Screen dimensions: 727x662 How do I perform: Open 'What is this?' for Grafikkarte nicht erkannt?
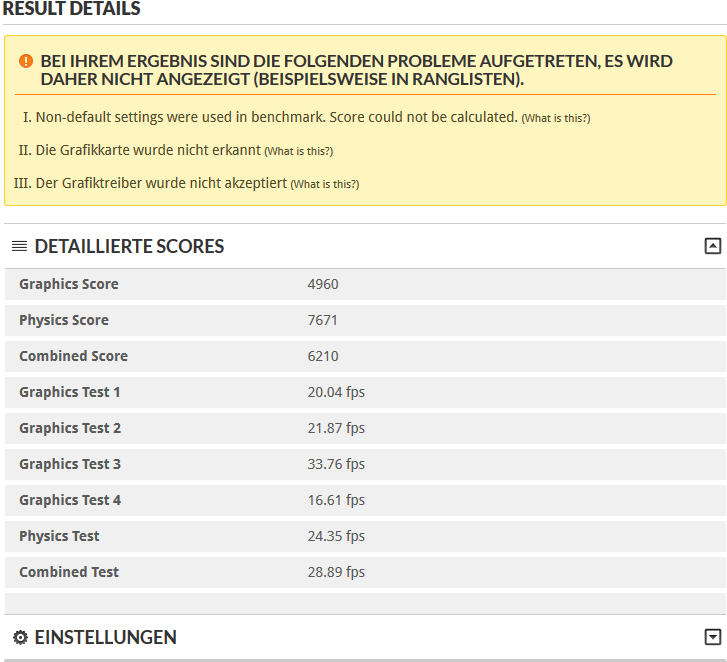point(298,151)
